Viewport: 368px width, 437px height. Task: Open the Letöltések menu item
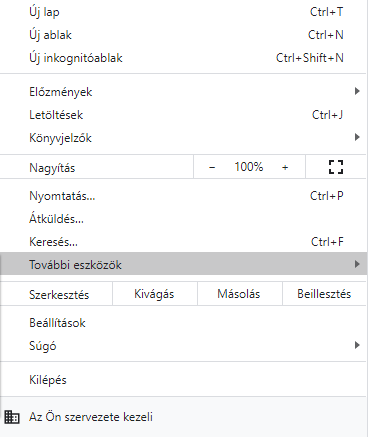click(183, 115)
